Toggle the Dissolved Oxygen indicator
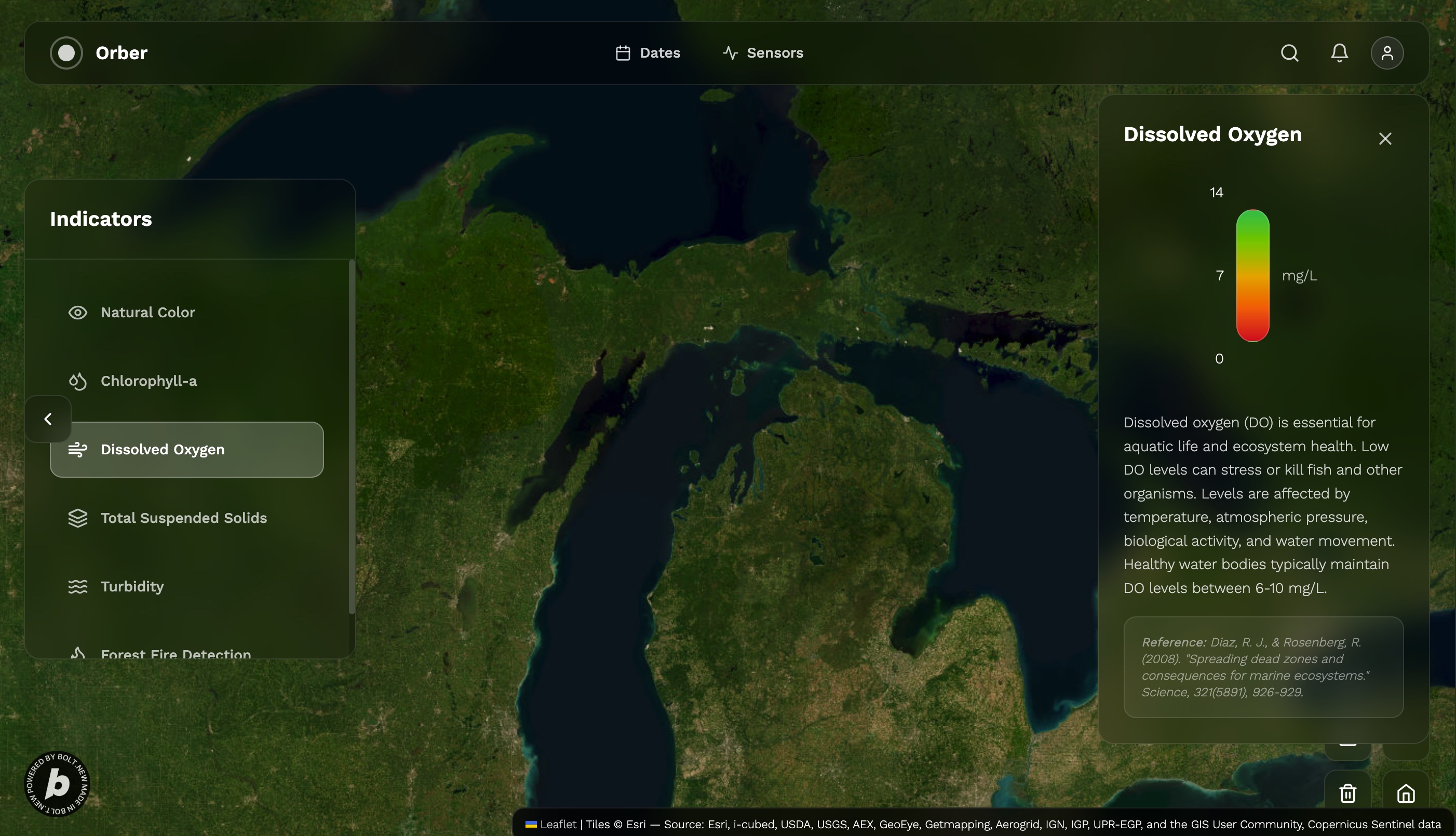This screenshot has width=1456, height=836. [x=186, y=450]
